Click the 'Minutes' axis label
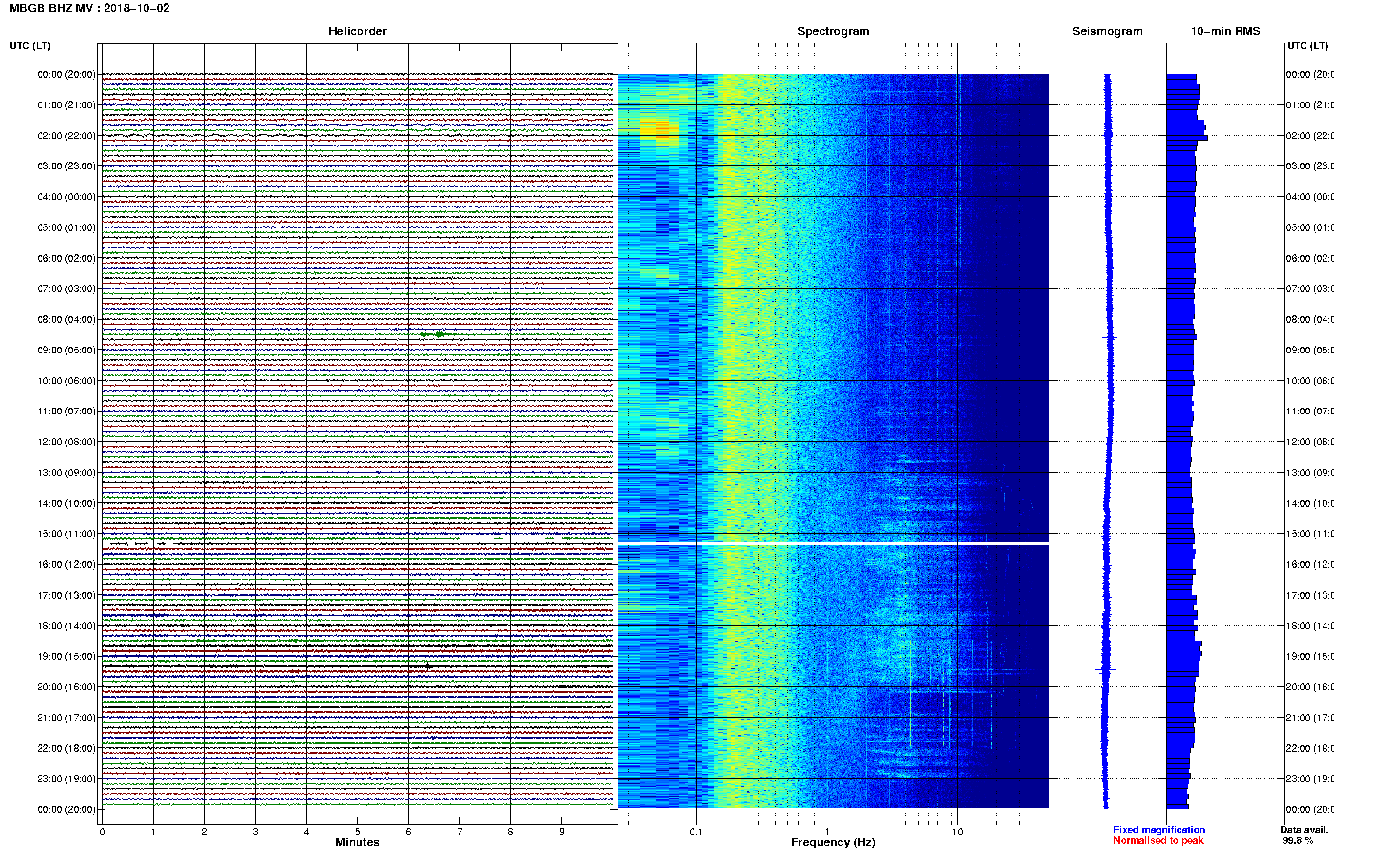The width and height of the screenshot is (1389, 868). (357, 842)
